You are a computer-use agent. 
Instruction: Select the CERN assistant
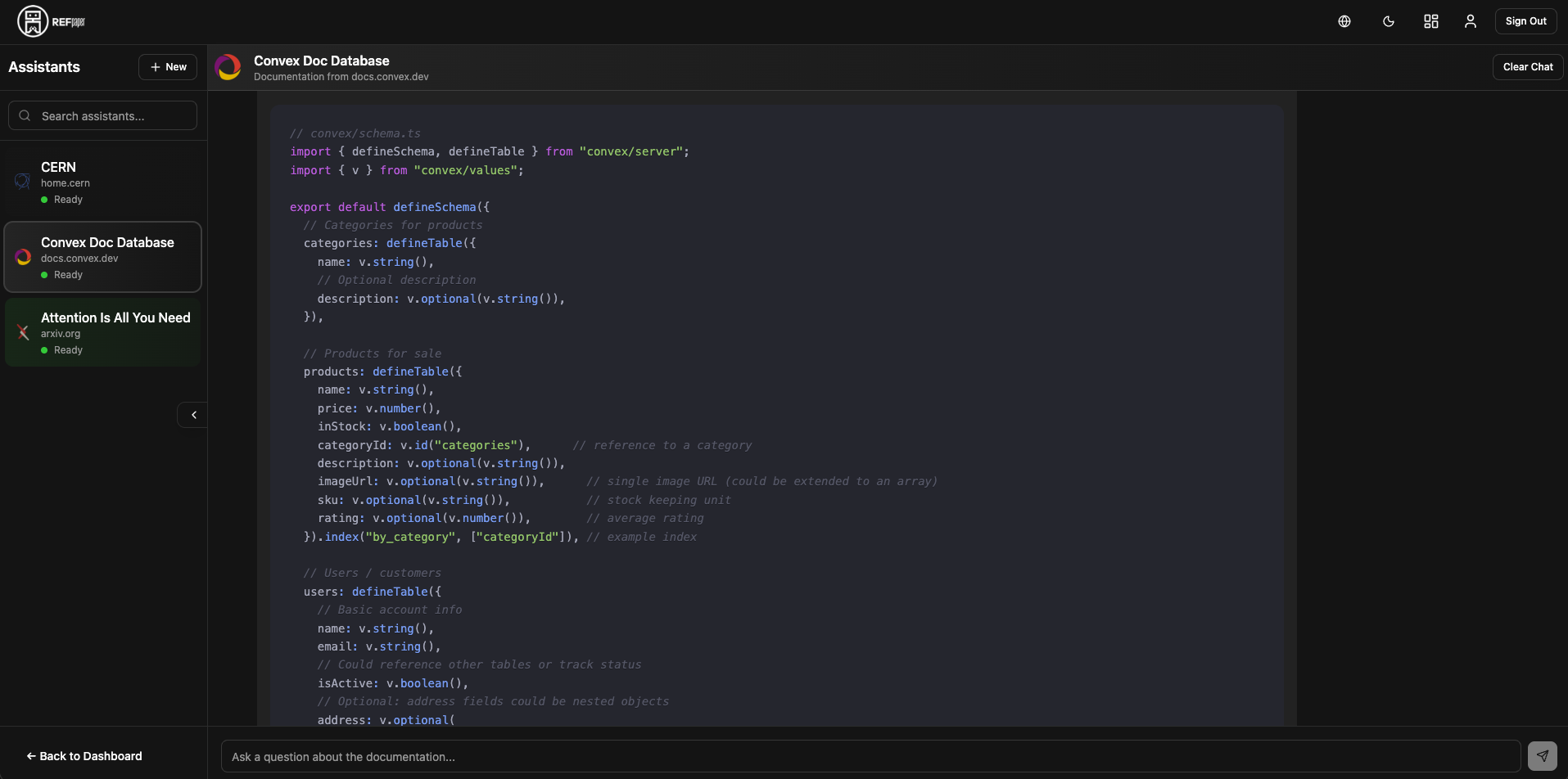(x=103, y=182)
